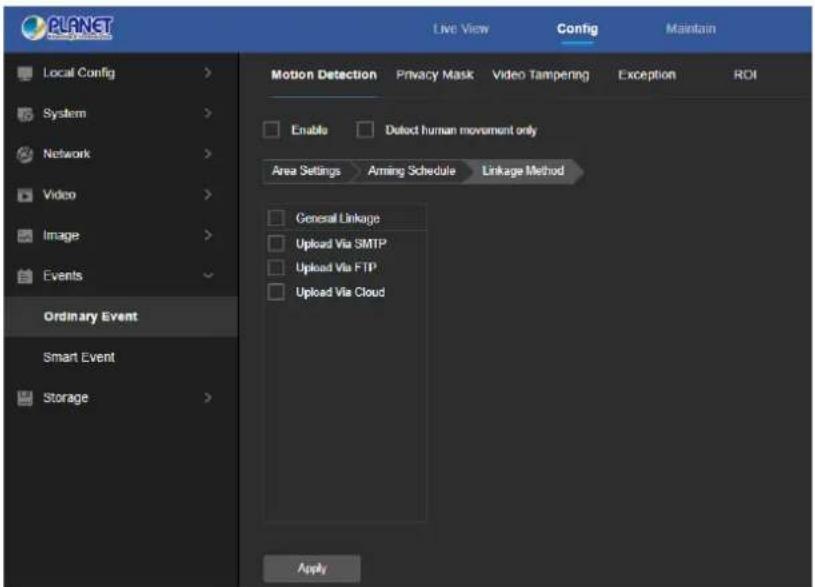The width and height of the screenshot is (815, 587).
Task: Tick Detect human movement only
Action: (x=365, y=129)
